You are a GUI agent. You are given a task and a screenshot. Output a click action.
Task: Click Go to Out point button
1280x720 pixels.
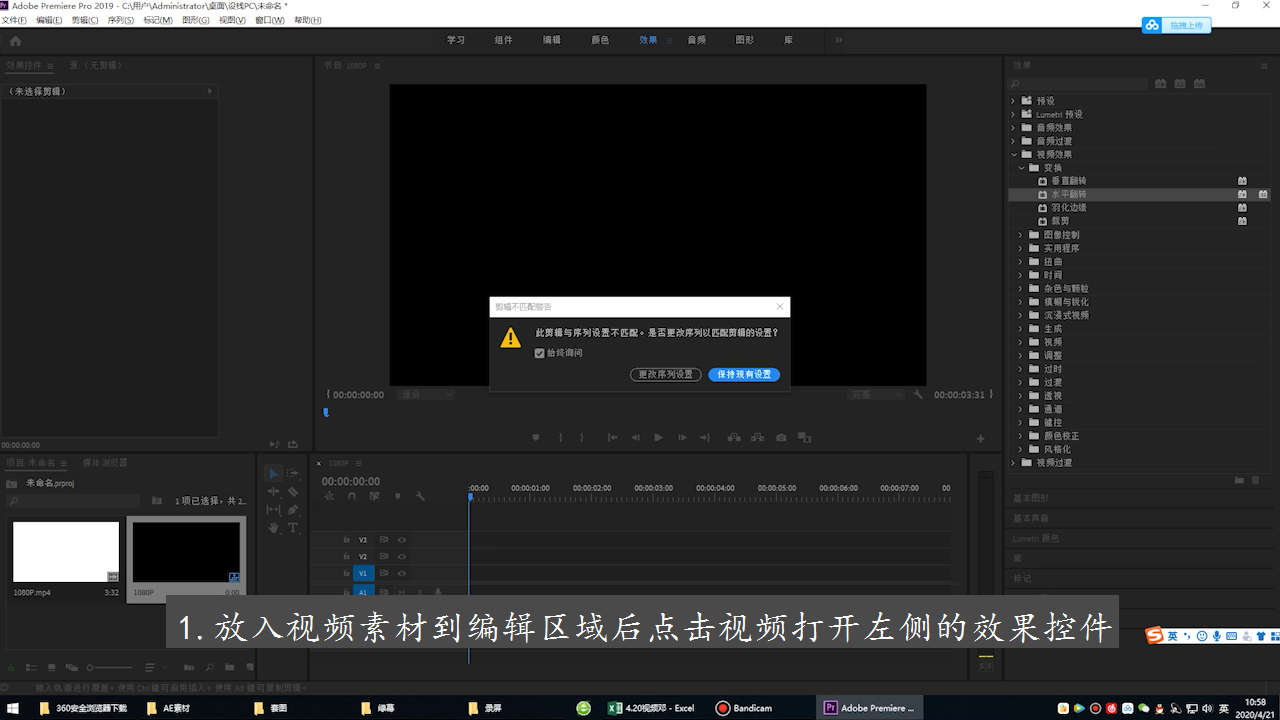[705, 437]
